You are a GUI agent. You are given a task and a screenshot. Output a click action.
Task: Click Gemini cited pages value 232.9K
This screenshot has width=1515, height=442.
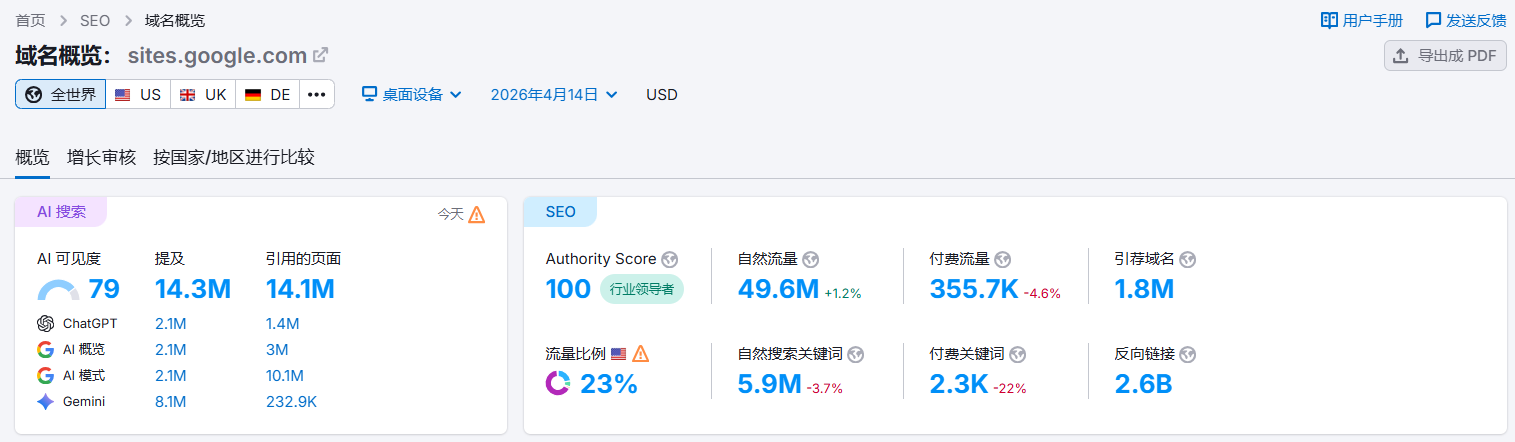(292, 401)
